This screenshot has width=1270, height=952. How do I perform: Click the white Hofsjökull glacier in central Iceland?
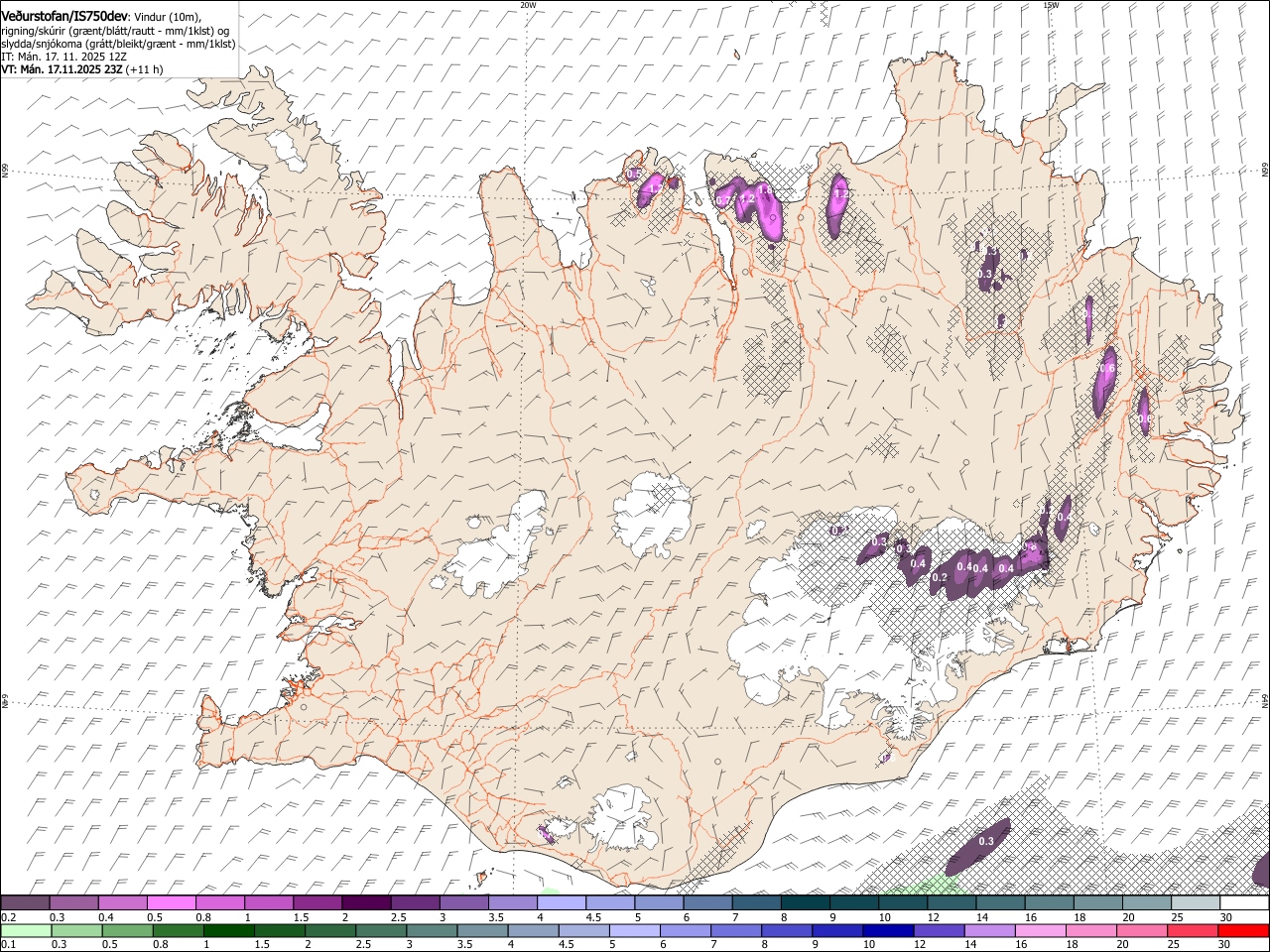click(x=652, y=515)
